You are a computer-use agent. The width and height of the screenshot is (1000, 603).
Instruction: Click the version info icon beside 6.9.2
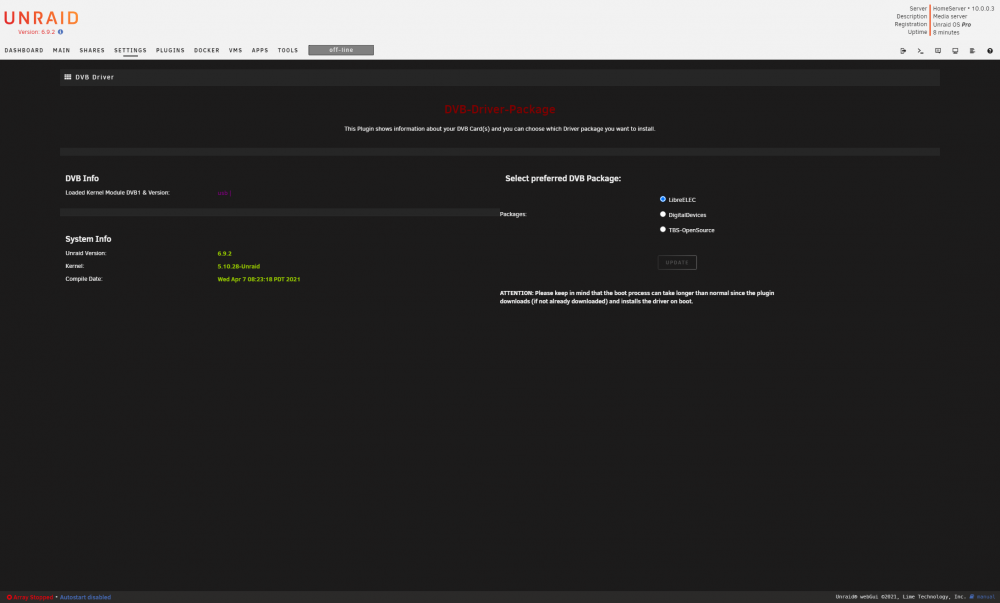click(x=61, y=32)
